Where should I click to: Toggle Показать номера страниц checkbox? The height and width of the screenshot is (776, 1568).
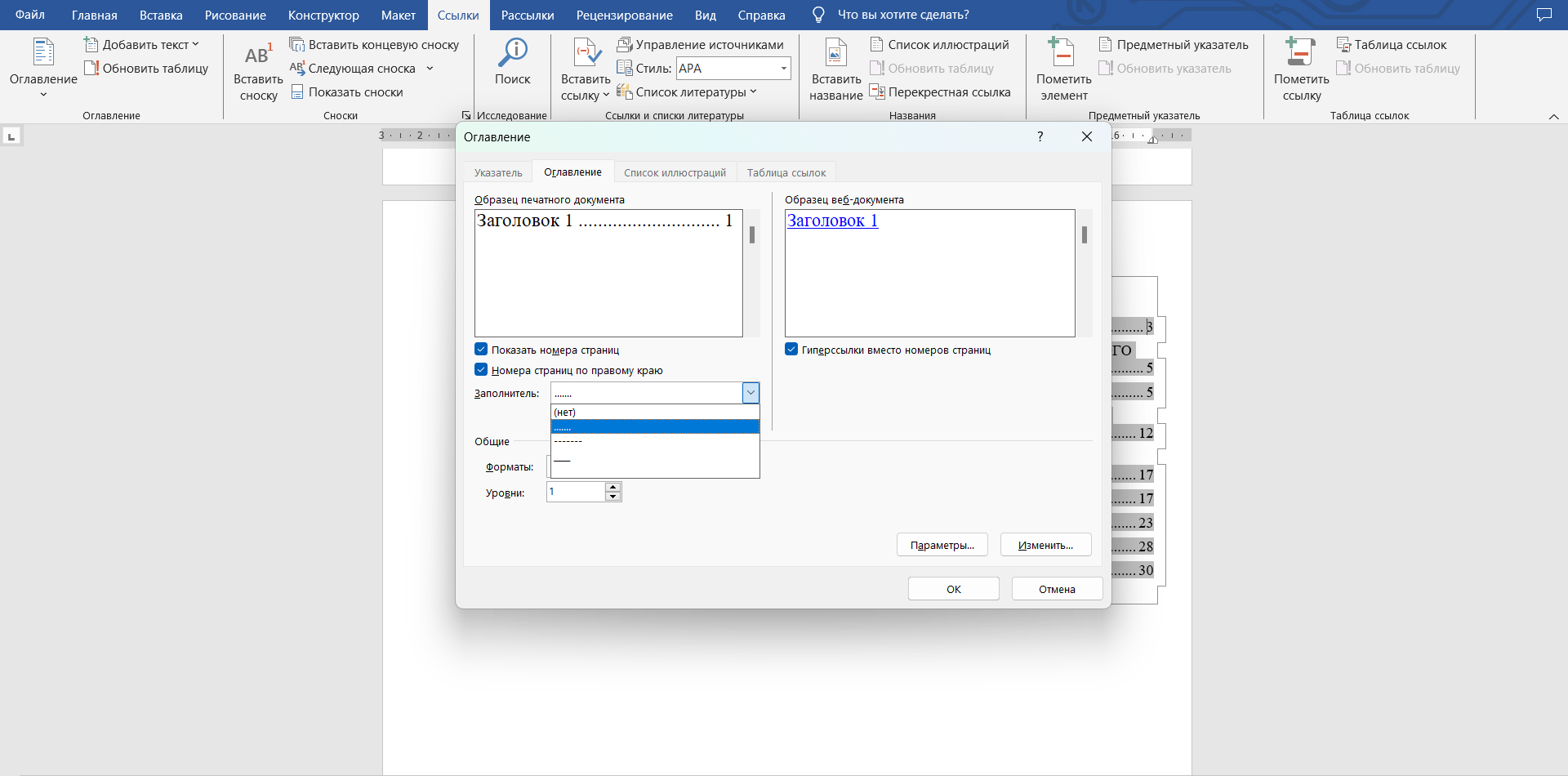coord(481,350)
